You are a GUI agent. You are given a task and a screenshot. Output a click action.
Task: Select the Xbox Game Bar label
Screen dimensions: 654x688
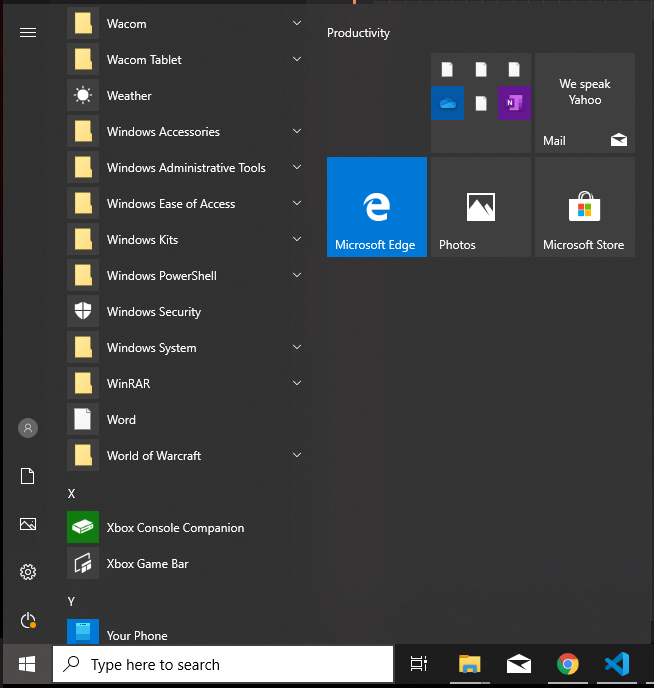point(148,564)
